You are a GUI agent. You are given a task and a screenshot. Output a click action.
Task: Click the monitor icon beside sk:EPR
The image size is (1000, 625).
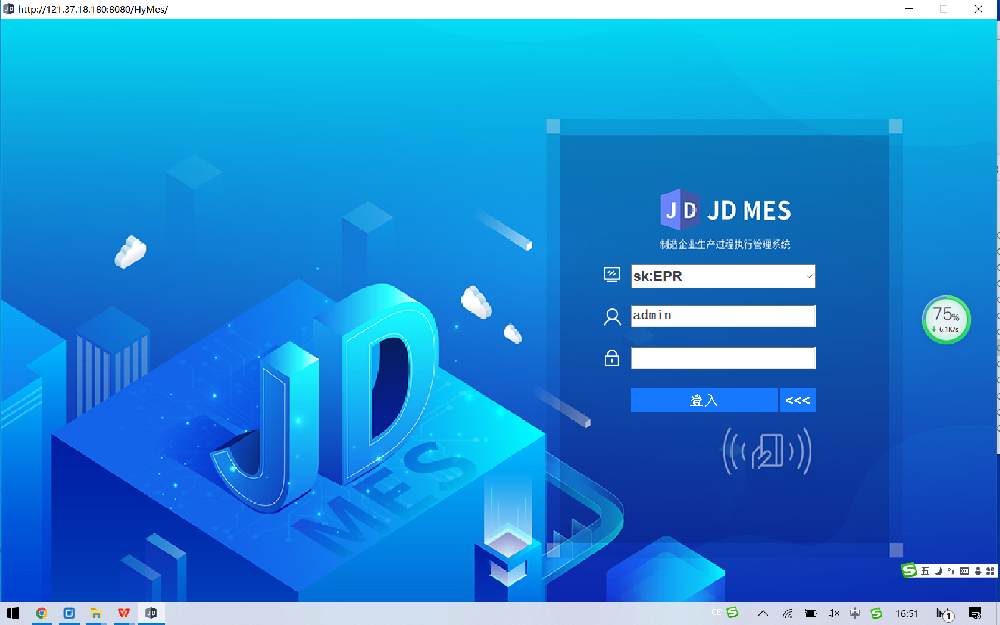click(612, 275)
